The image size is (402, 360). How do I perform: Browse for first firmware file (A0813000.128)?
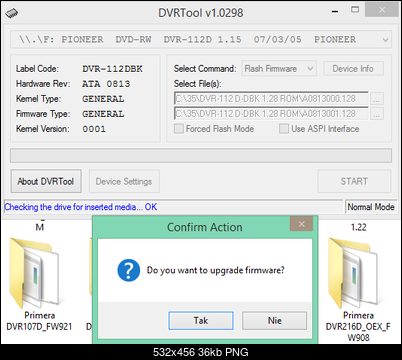[x=377, y=99]
